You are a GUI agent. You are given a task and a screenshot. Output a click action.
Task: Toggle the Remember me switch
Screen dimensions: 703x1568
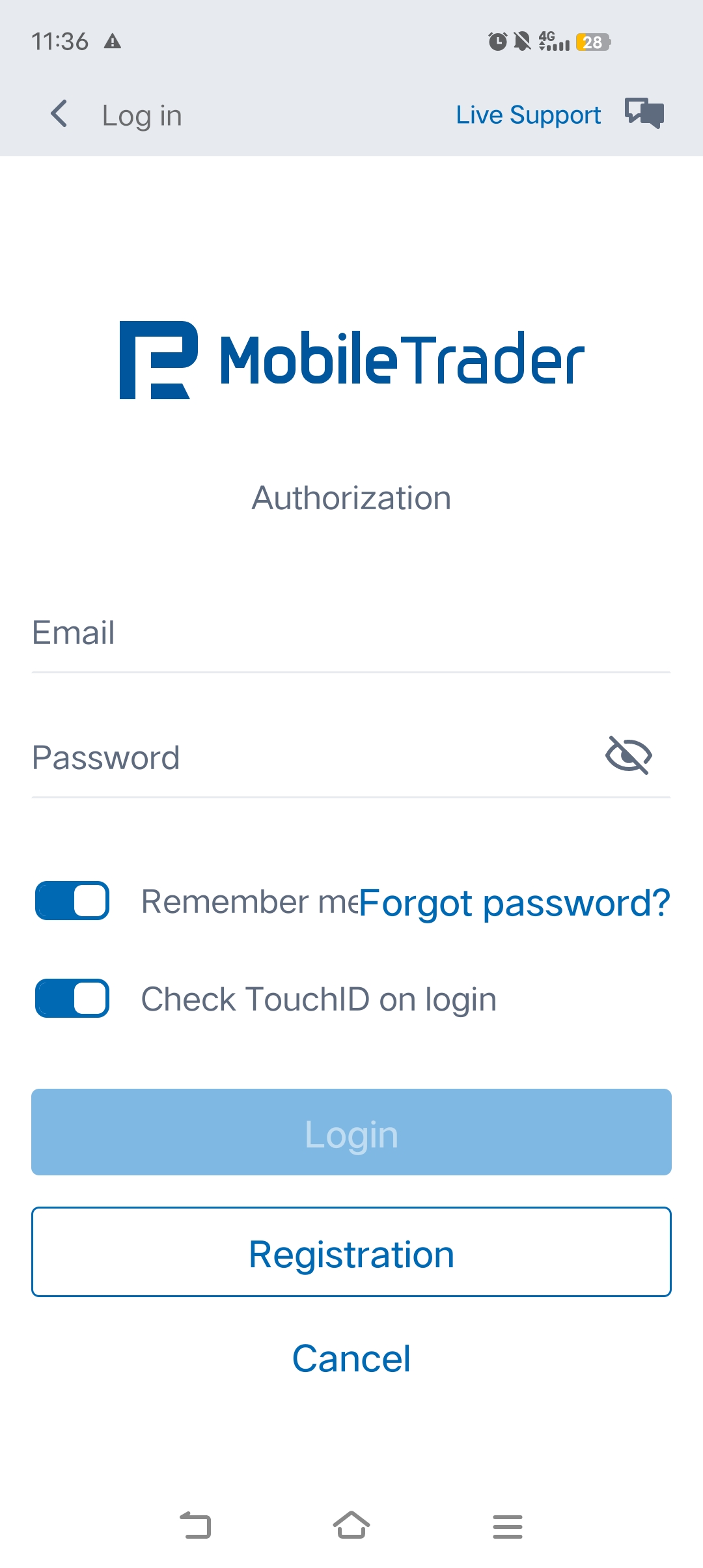72,901
